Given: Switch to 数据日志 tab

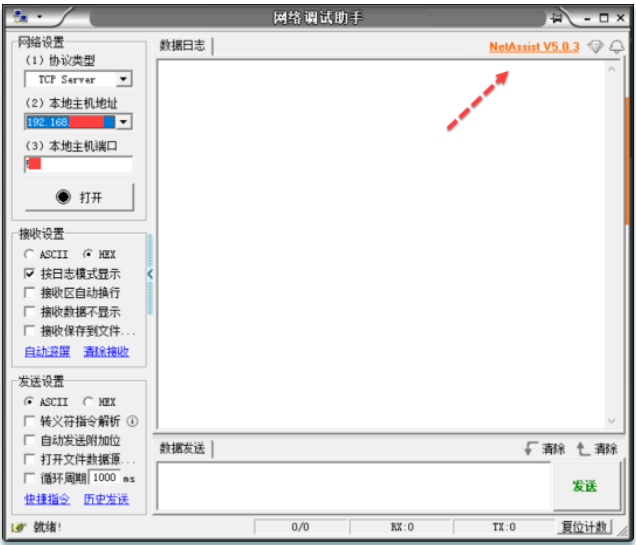Looking at the screenshot, I should click(x=184, y=46).
